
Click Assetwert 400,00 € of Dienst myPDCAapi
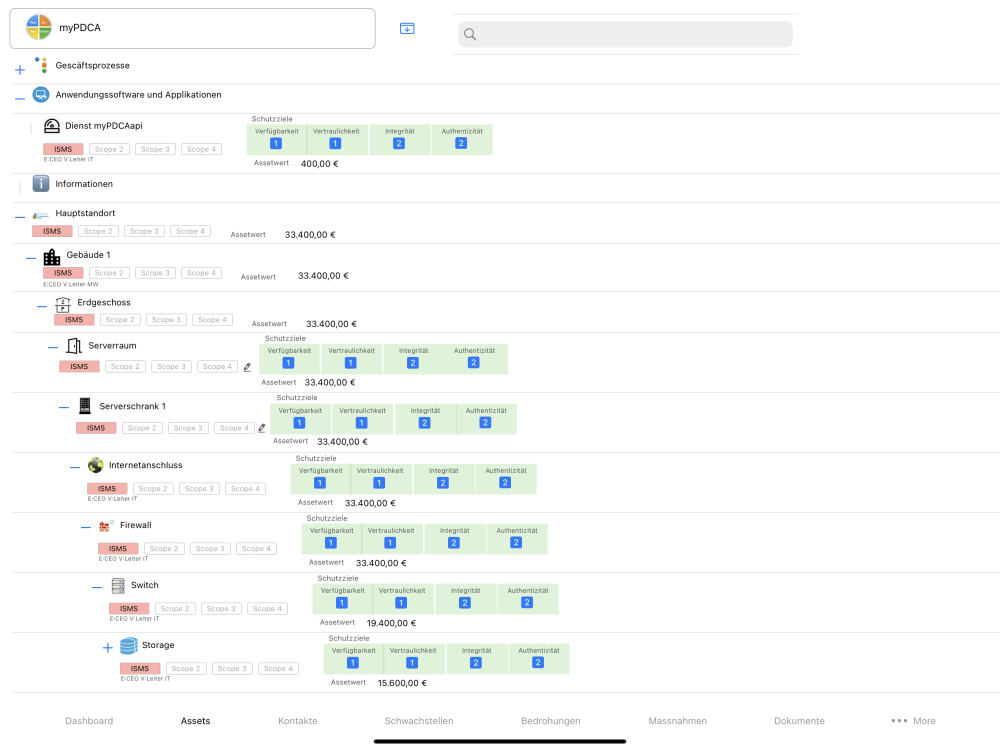coord(320,164)
